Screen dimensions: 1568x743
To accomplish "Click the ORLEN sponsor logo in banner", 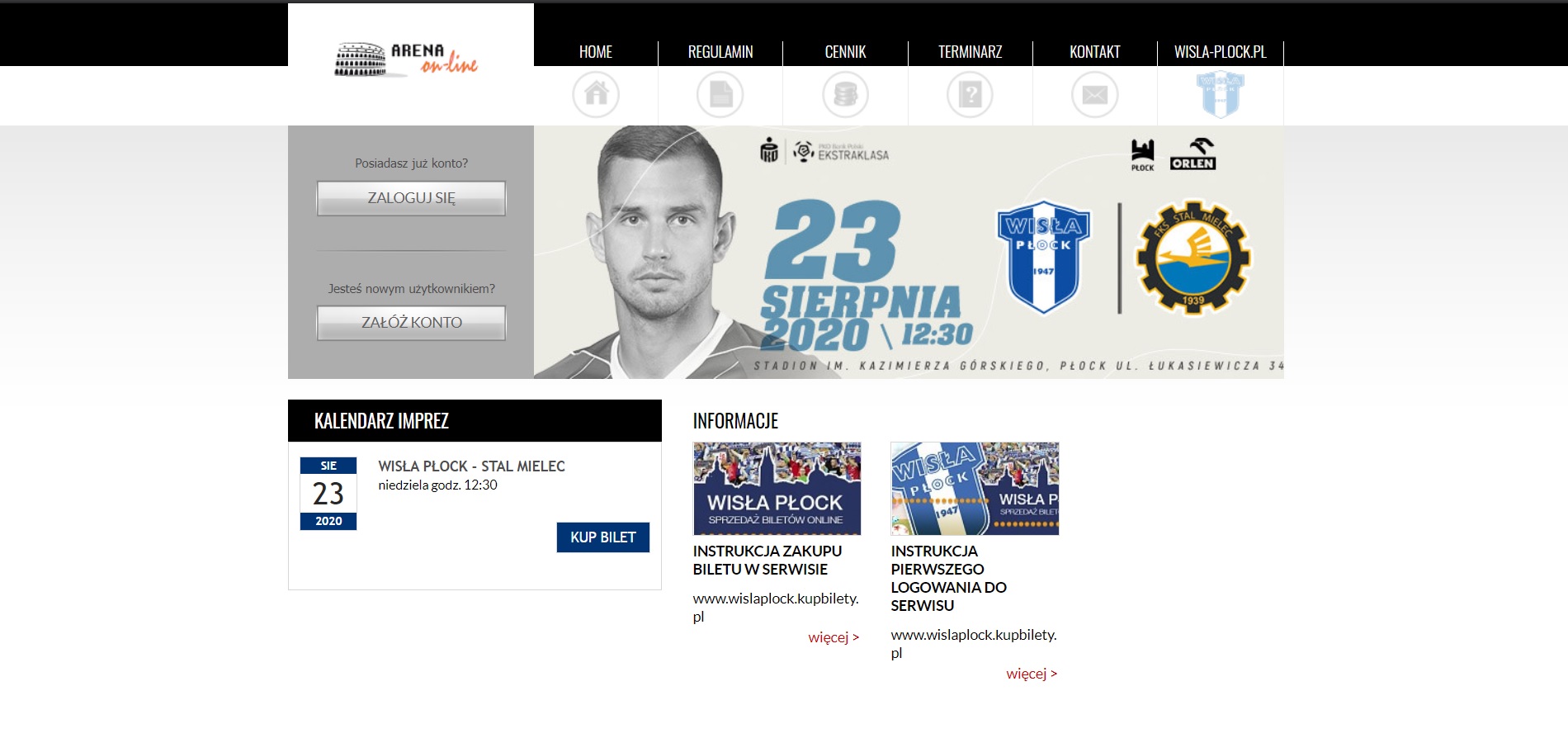I will point(1193,154).
